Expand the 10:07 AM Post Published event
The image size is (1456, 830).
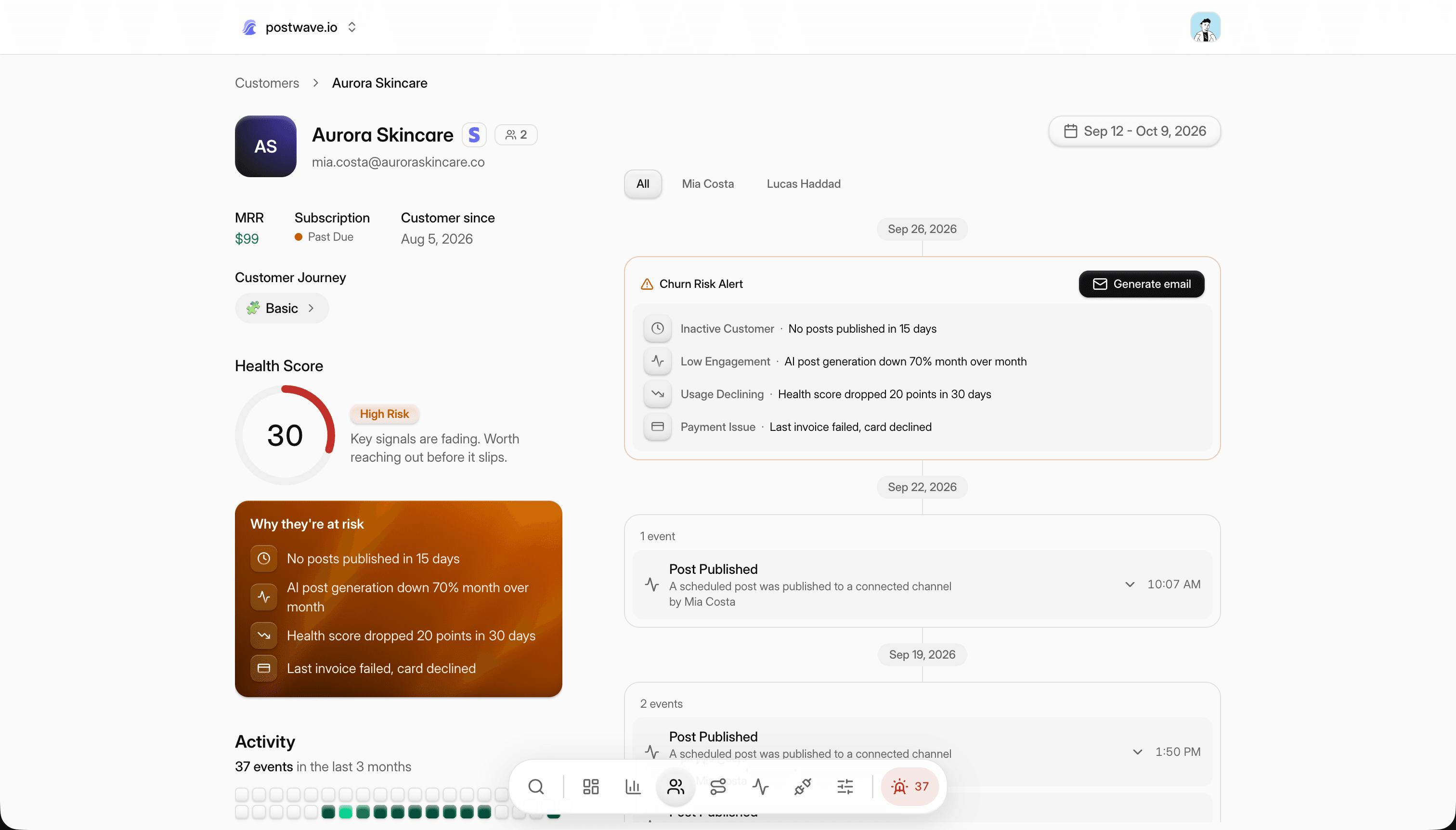point(1130,584)
